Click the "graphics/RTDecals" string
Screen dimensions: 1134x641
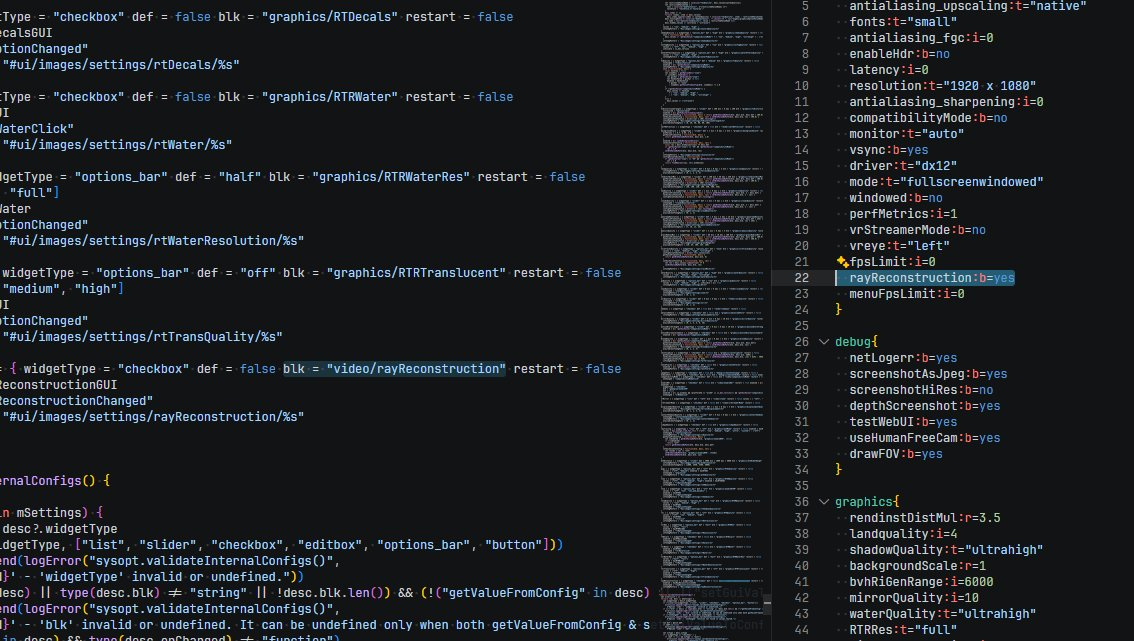point(329,17)
